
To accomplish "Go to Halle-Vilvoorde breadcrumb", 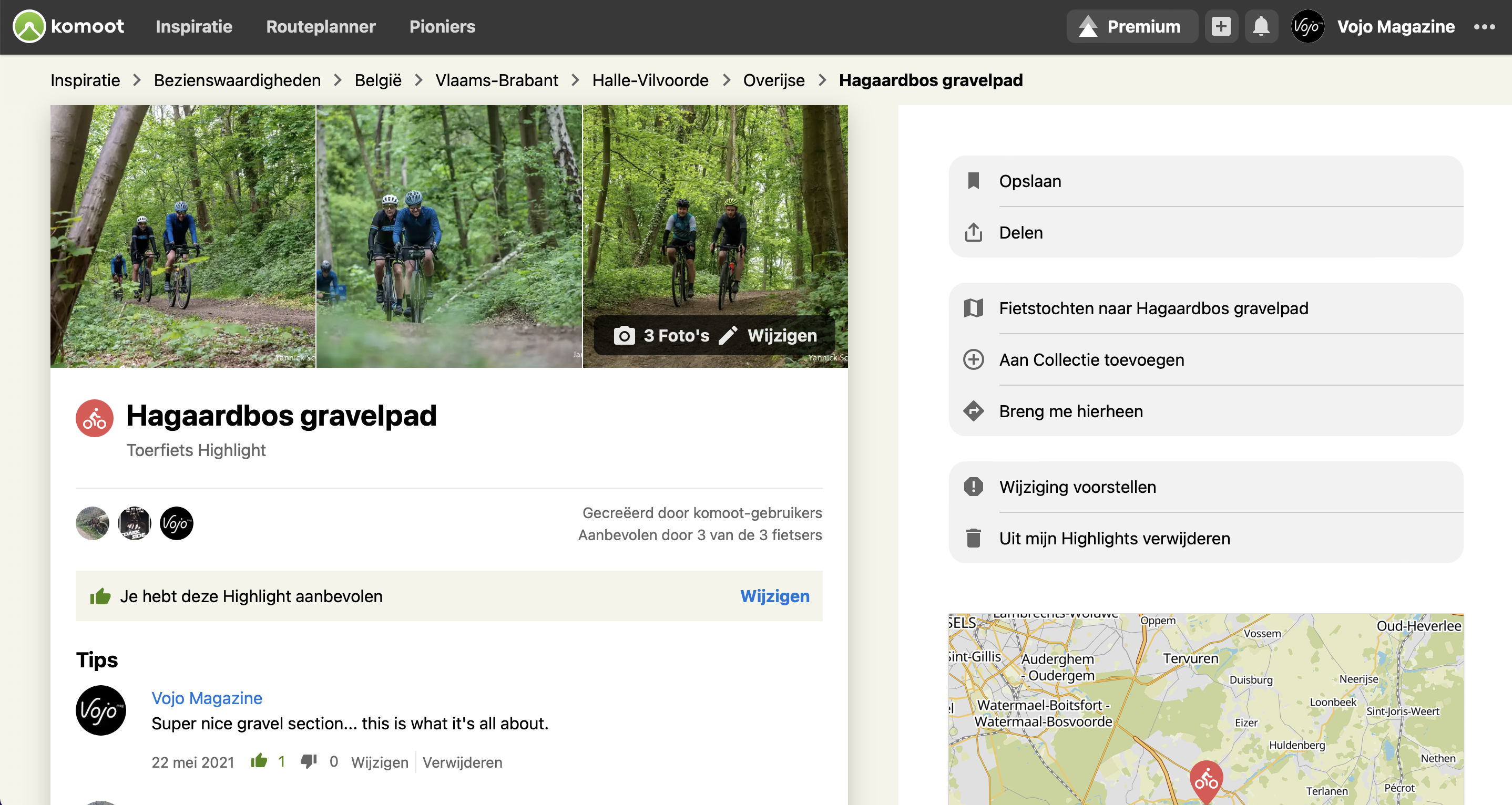I will pyautogui.click(x=650, y=80).
